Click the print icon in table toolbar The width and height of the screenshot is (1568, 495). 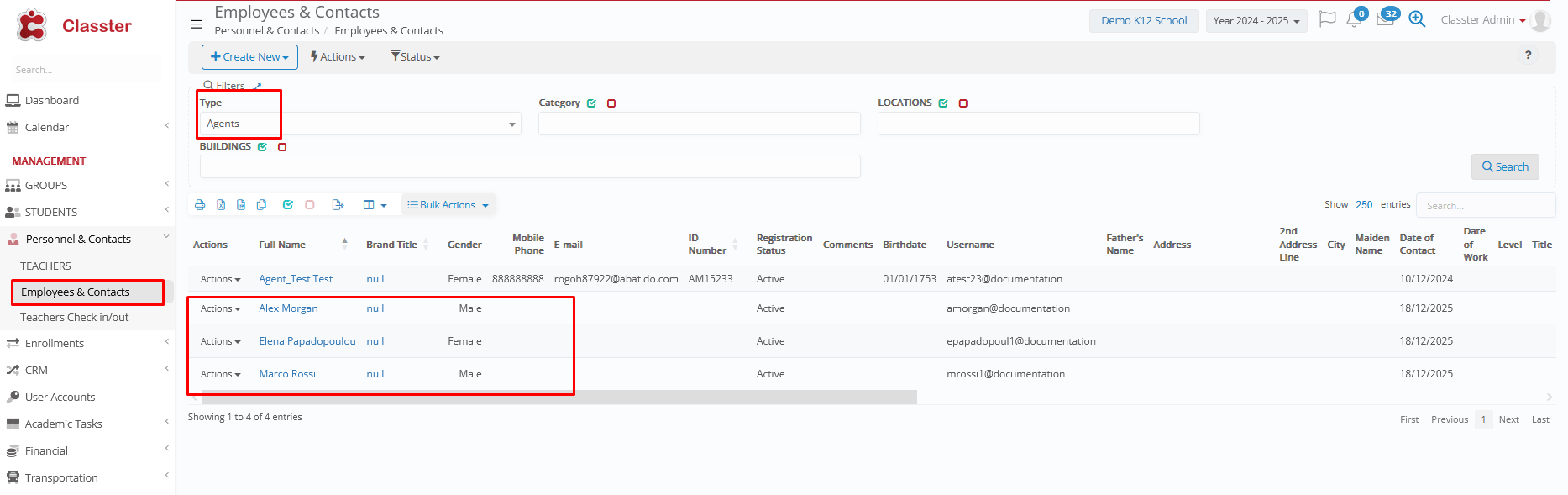[x=200, y=205]
